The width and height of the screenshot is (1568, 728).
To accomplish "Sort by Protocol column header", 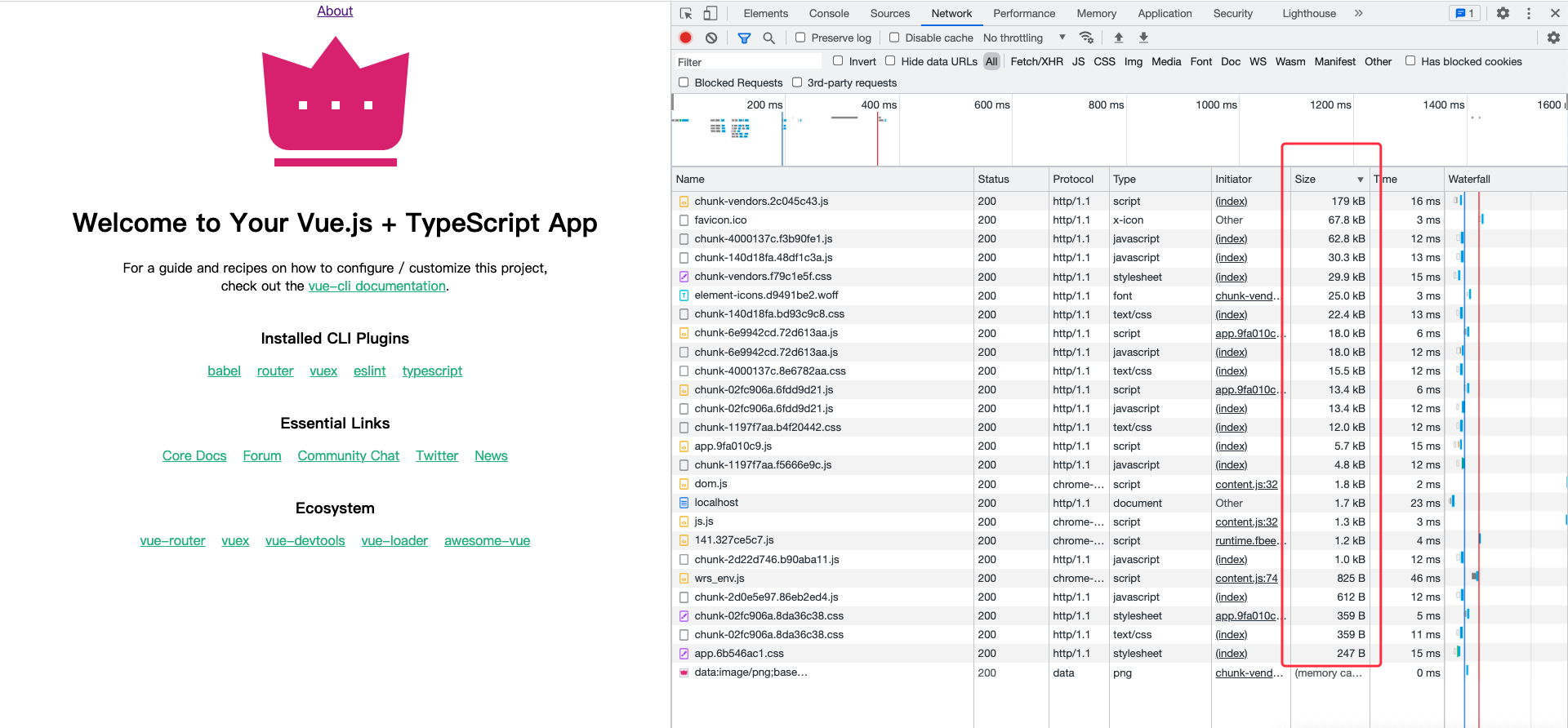I will click(1079, 180).
